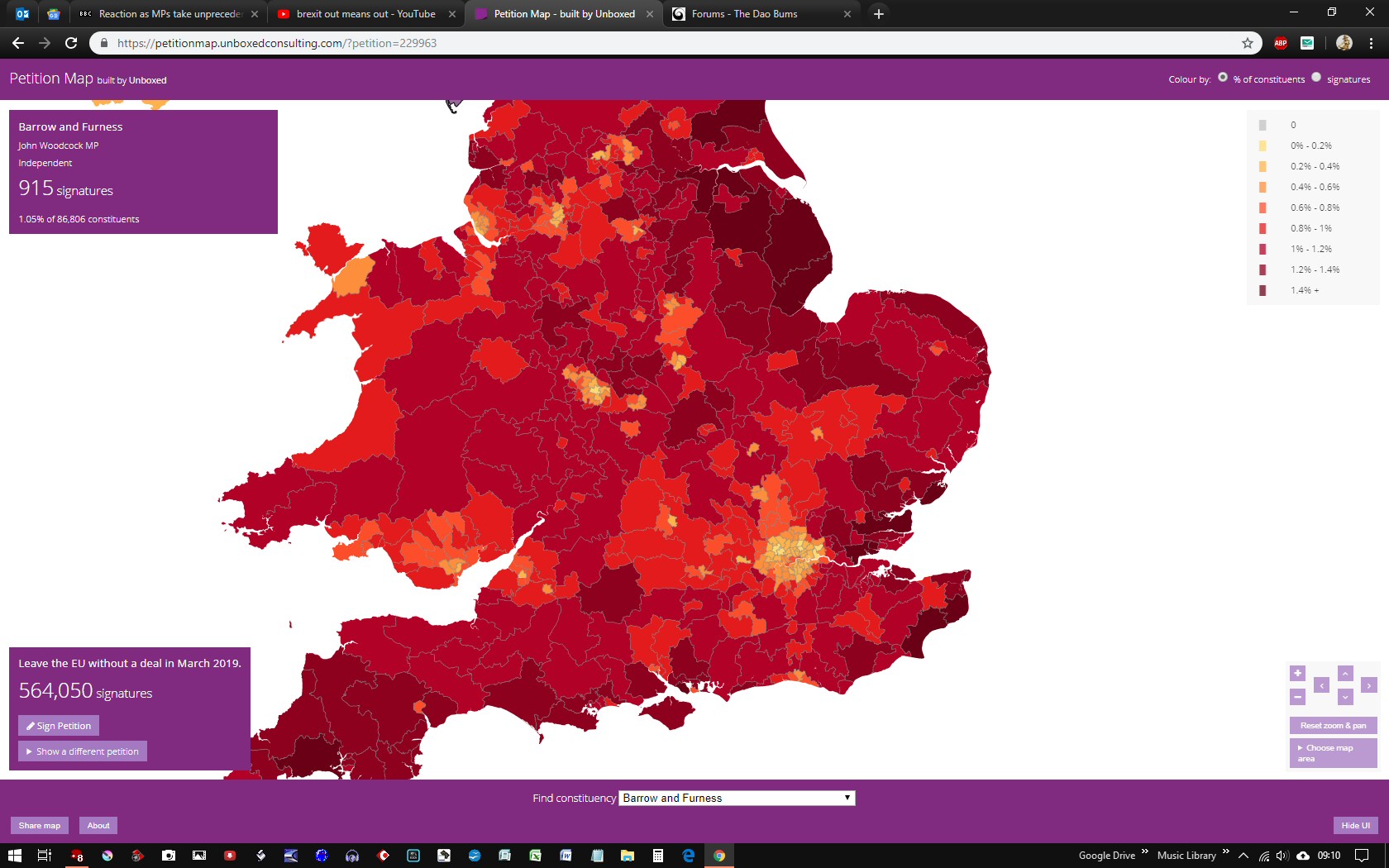The width and height of the screenshot is (1389, 868).
Task: Click the Share map button
Action: tap(40, 825)
